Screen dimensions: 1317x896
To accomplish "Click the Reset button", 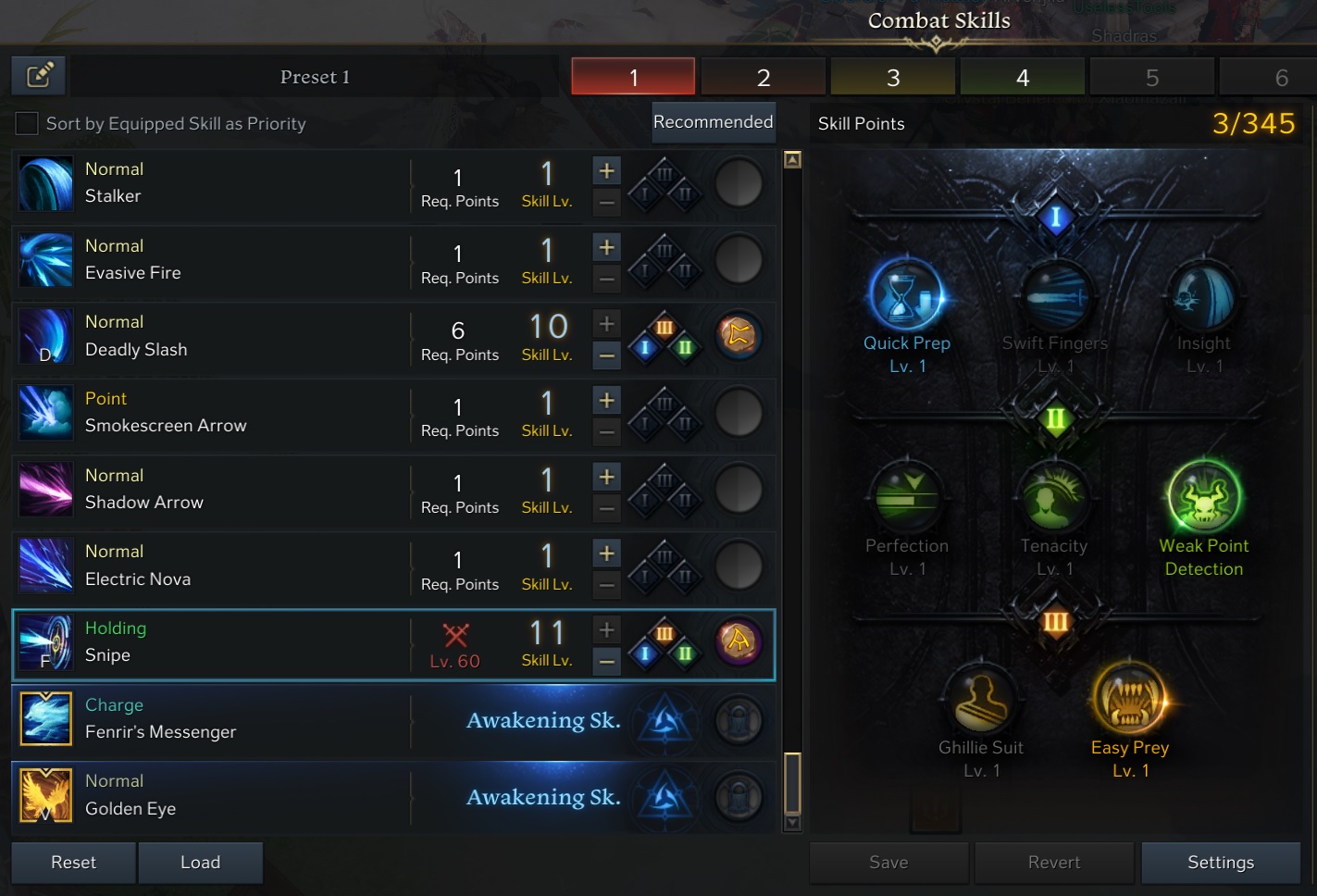I will (74, 863).
